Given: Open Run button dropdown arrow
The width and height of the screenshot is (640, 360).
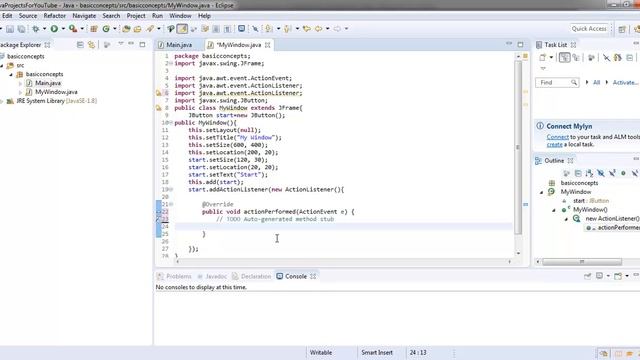Looking at the screenshot, I should (63, 29).
